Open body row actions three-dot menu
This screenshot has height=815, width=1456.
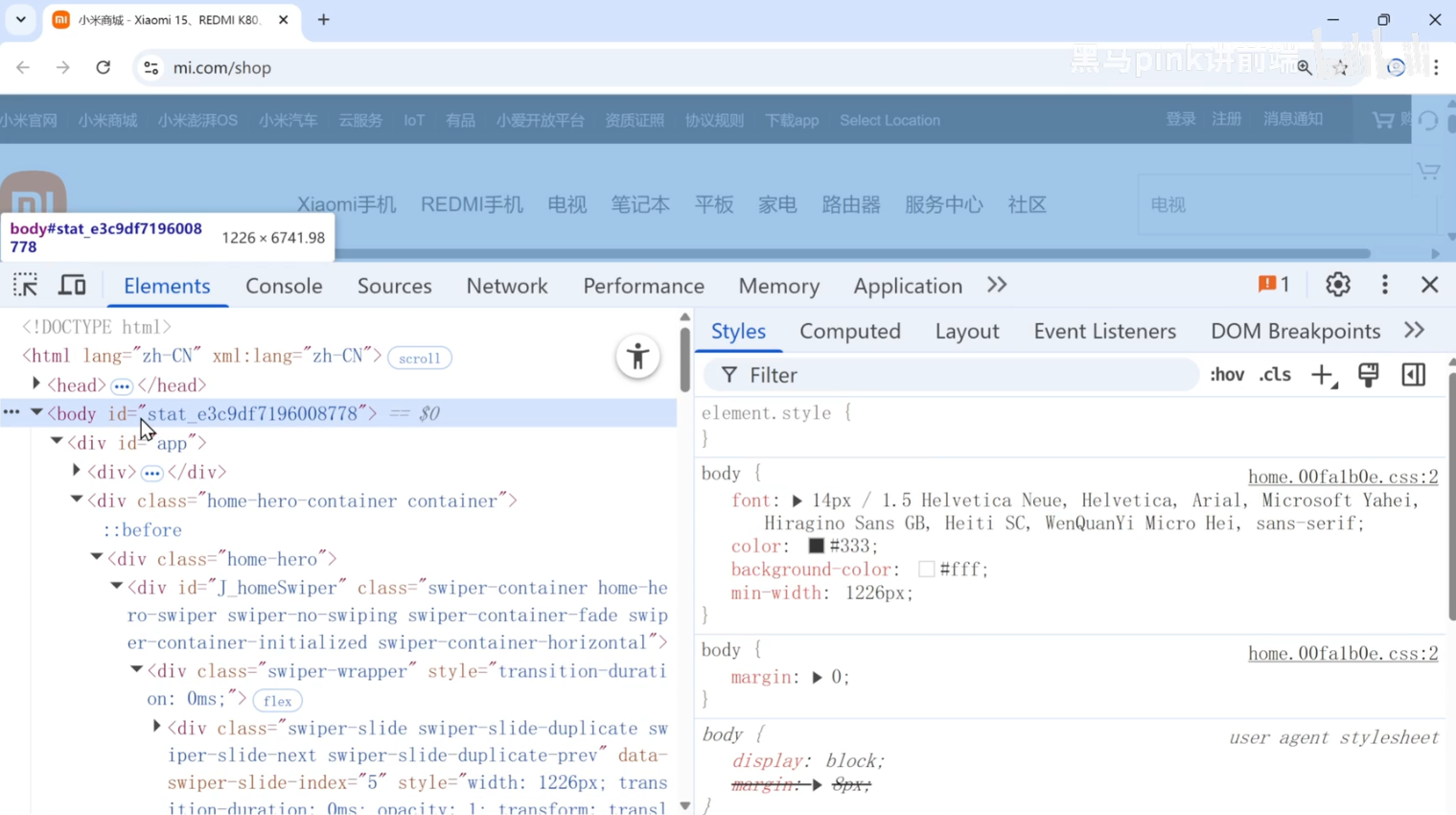point(11,412)
